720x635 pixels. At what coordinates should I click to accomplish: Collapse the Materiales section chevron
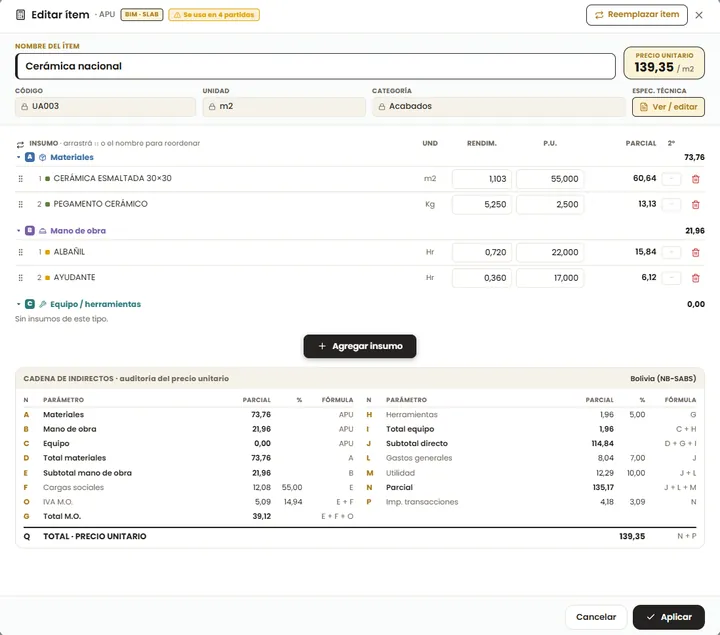click(18, 157)
